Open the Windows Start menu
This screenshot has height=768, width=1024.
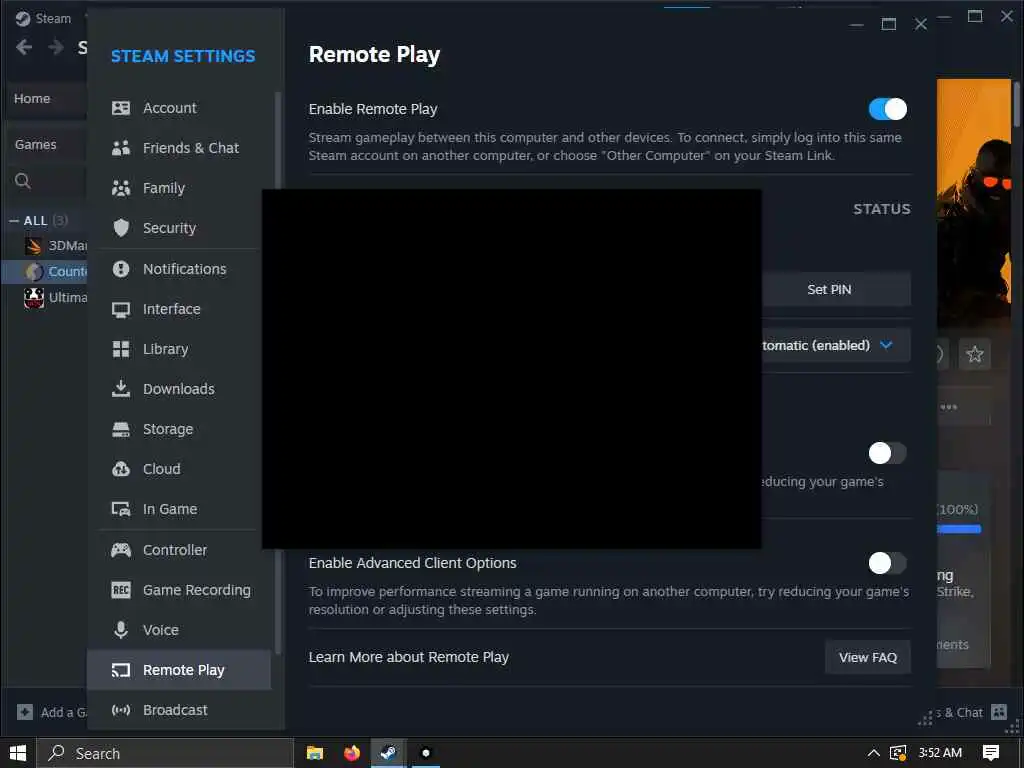[18, 753]
